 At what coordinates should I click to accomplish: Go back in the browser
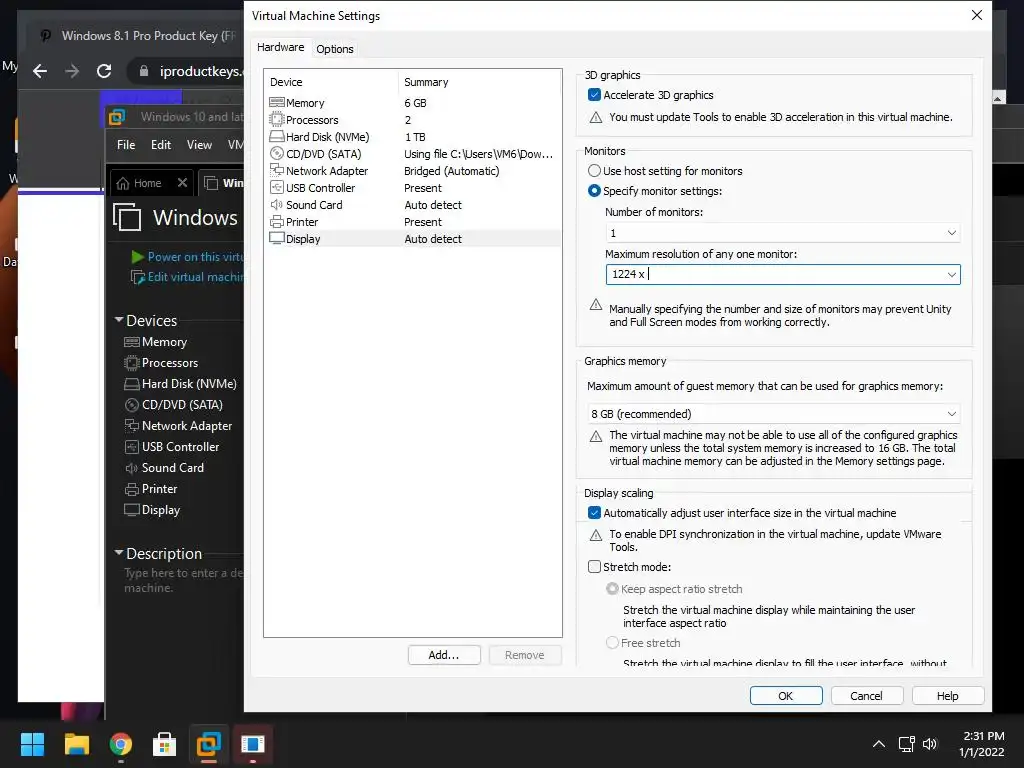[40, 71]
